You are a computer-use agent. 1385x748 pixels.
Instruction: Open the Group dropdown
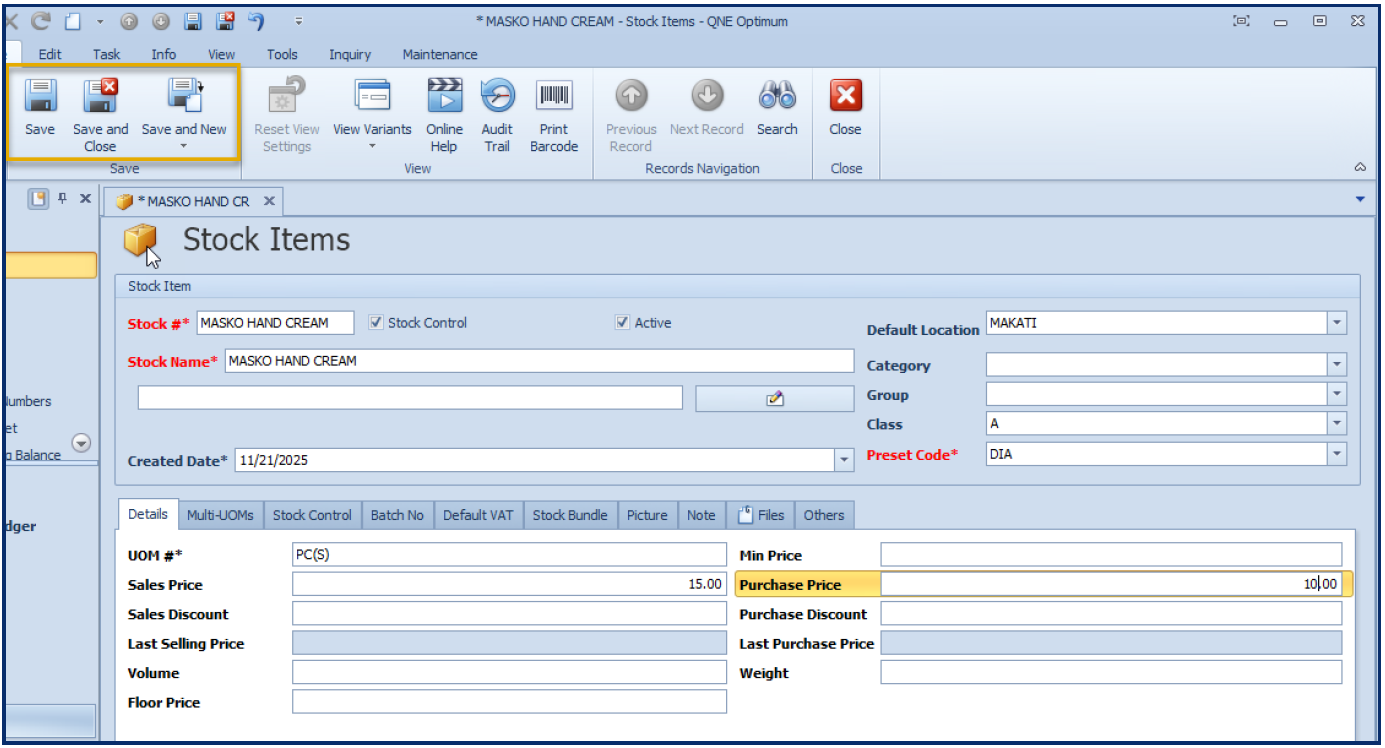1337,394
